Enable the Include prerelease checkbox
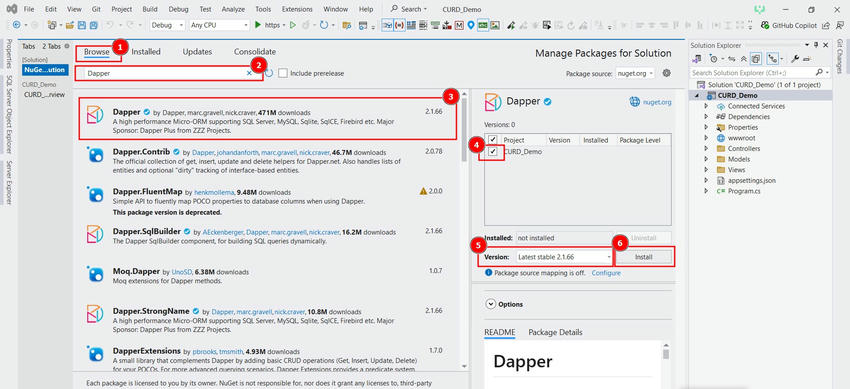The width and height of the screenshot is (850, 389). click(x=282, y=73)
